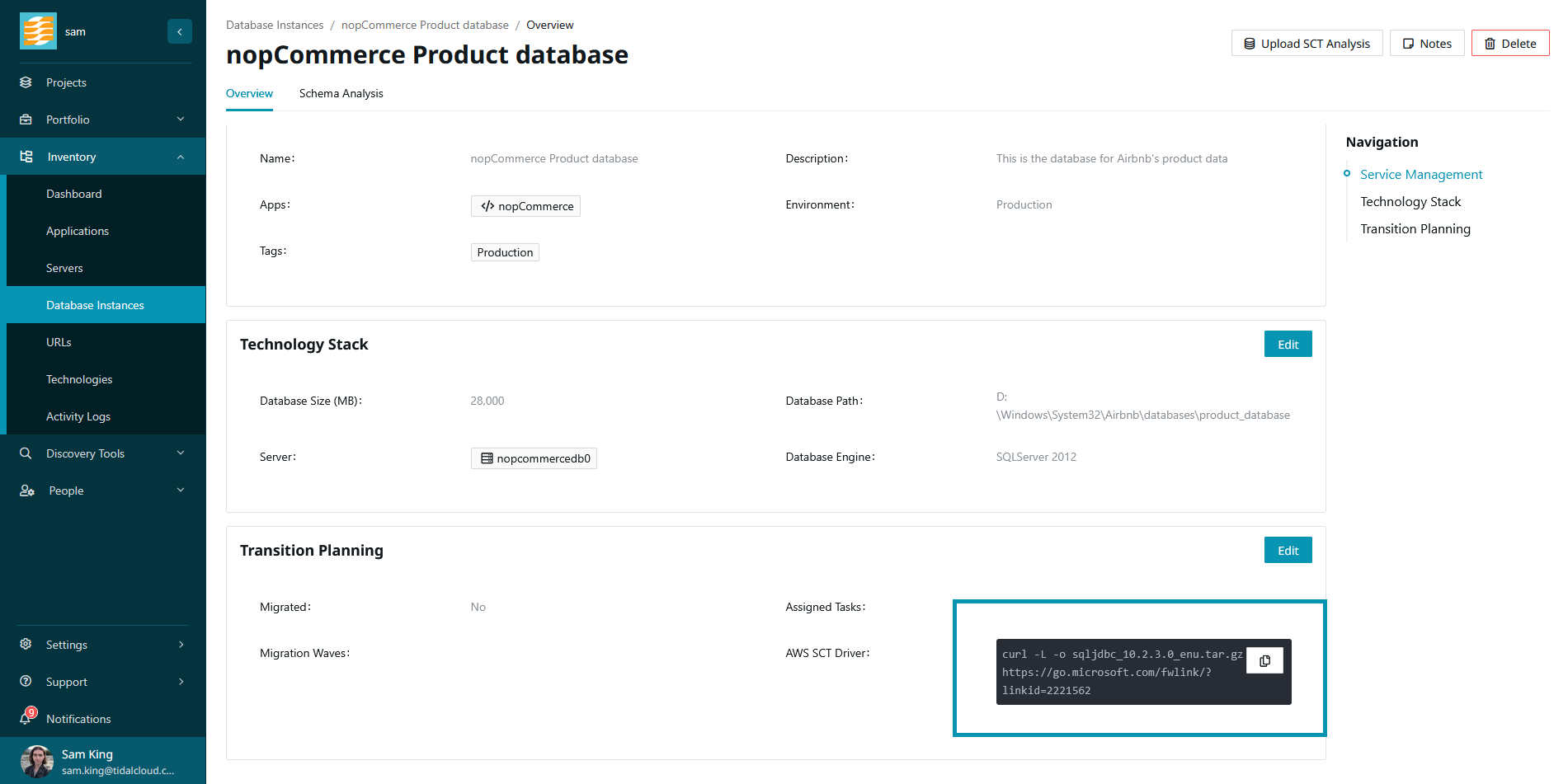The height and width of the screenshot is (784, 1568).
Task: Open Notifications bell in sidebar
Action: click(x=27, y=717)
